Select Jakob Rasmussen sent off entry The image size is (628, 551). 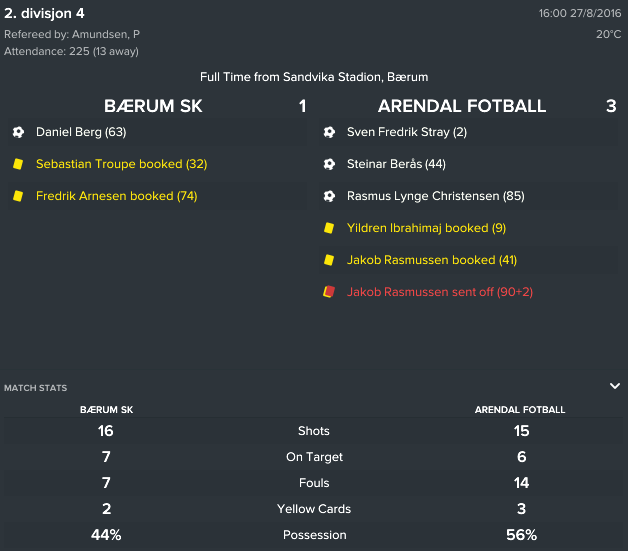(440, 292)
